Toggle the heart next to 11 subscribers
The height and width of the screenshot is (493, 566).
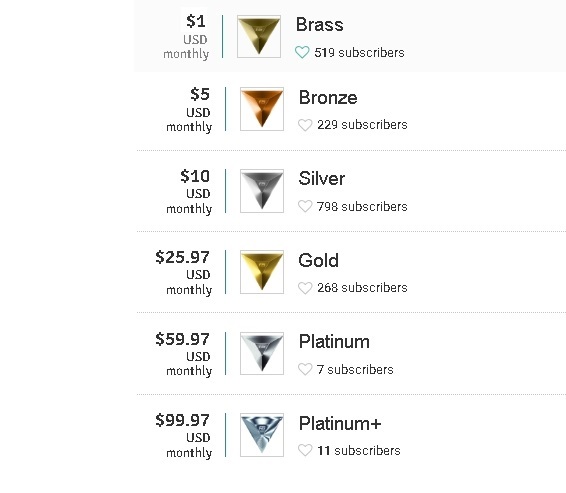pos(305,450)
